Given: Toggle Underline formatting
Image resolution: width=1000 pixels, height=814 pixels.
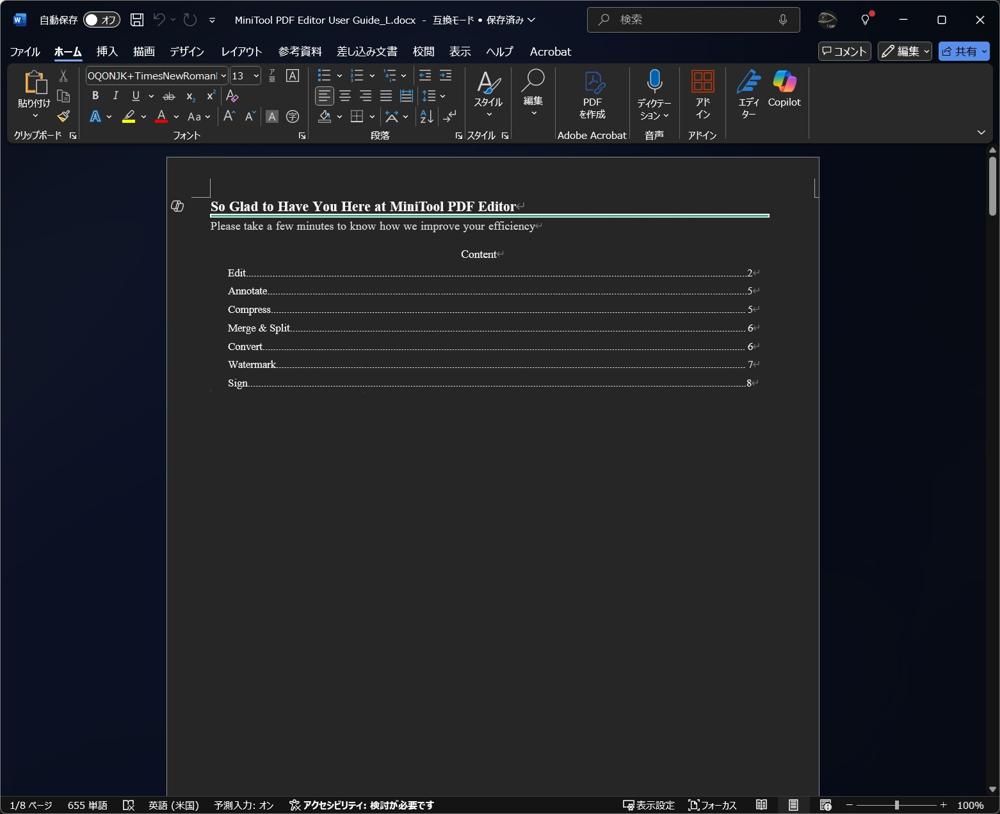Looking at the screenshot, I should click(136, 96).
